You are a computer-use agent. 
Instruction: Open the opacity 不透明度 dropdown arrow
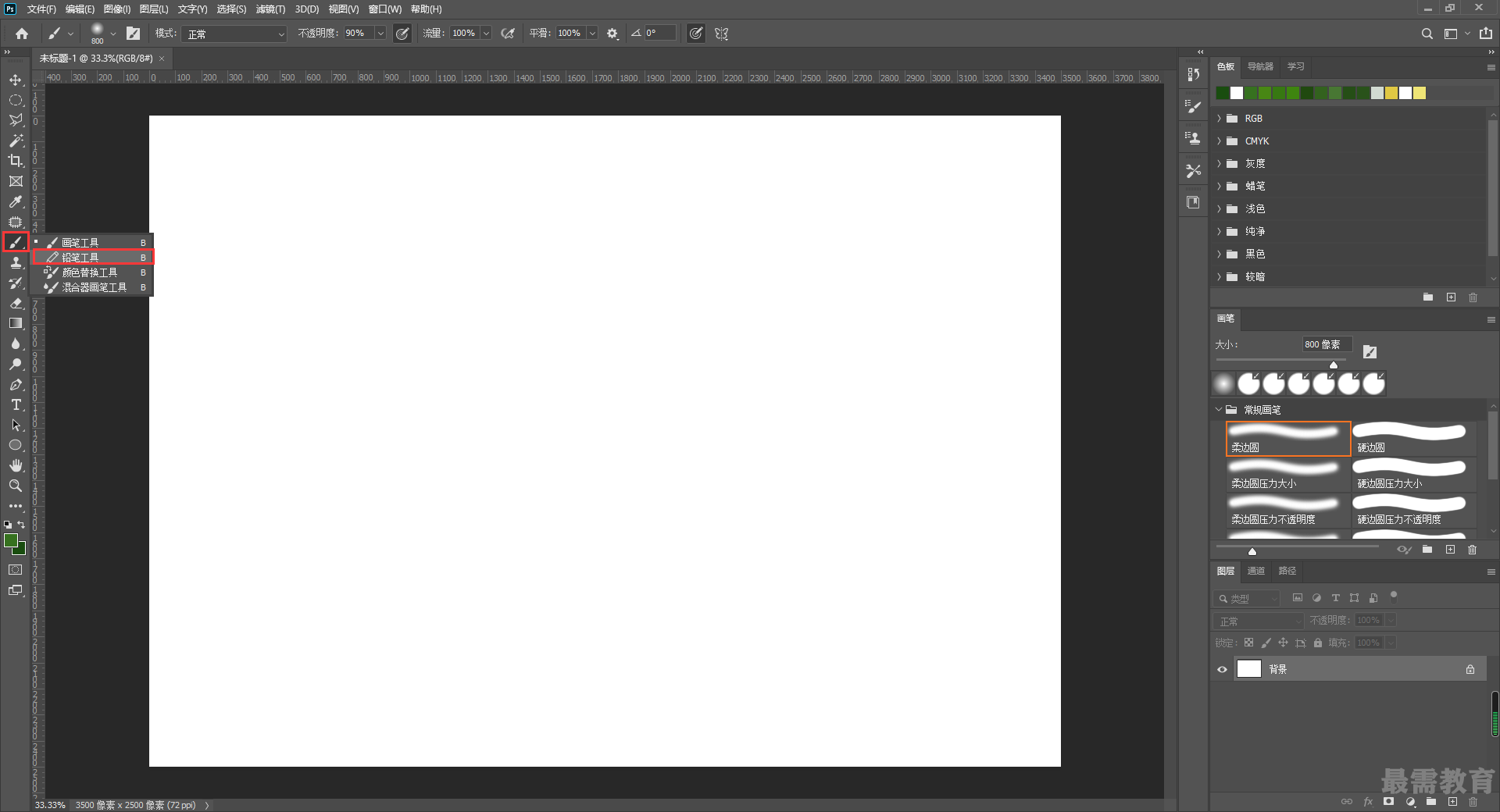(x=380, y=34)
